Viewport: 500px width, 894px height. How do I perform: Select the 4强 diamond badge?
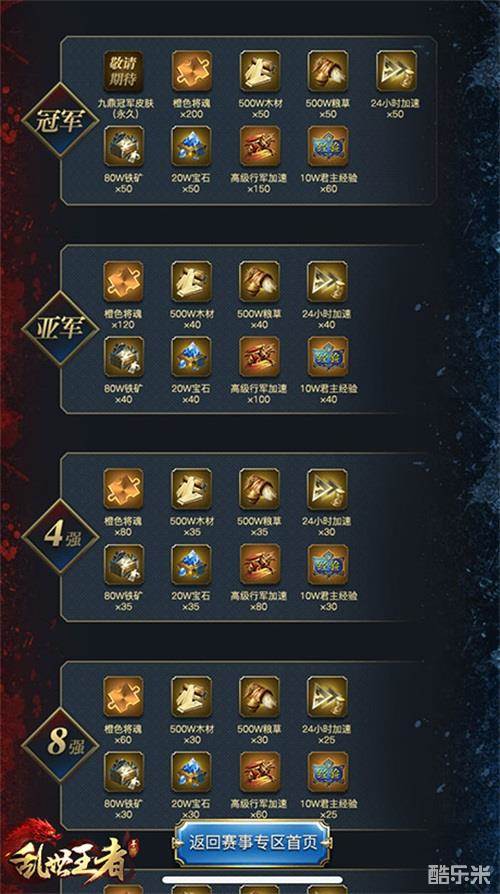(60, 537)
